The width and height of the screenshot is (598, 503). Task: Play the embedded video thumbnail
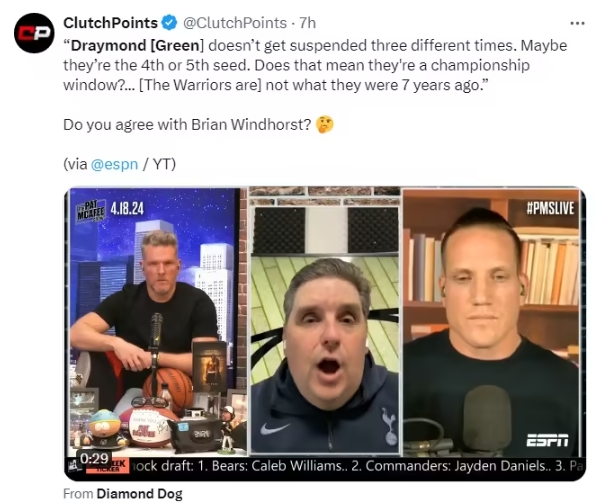click(325, 334)
